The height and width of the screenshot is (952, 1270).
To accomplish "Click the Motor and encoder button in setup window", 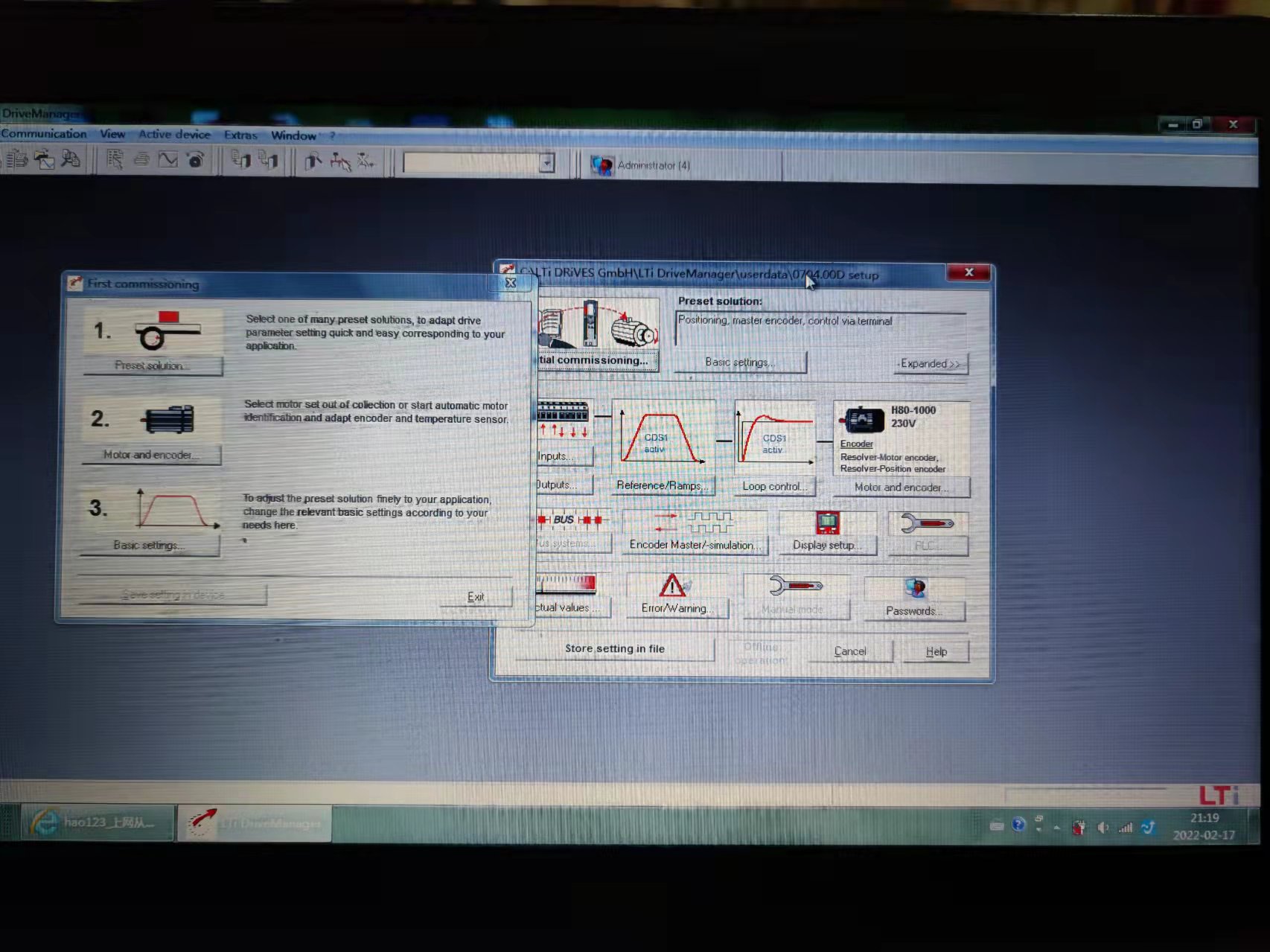I will pos(901,487).
